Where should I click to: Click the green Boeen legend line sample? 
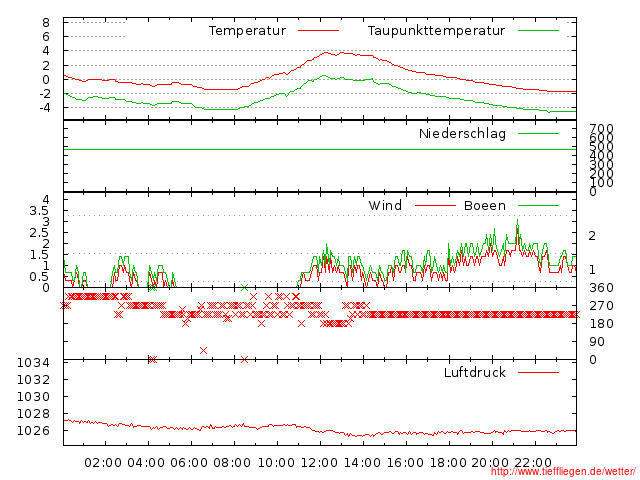(x=538, y=205)
